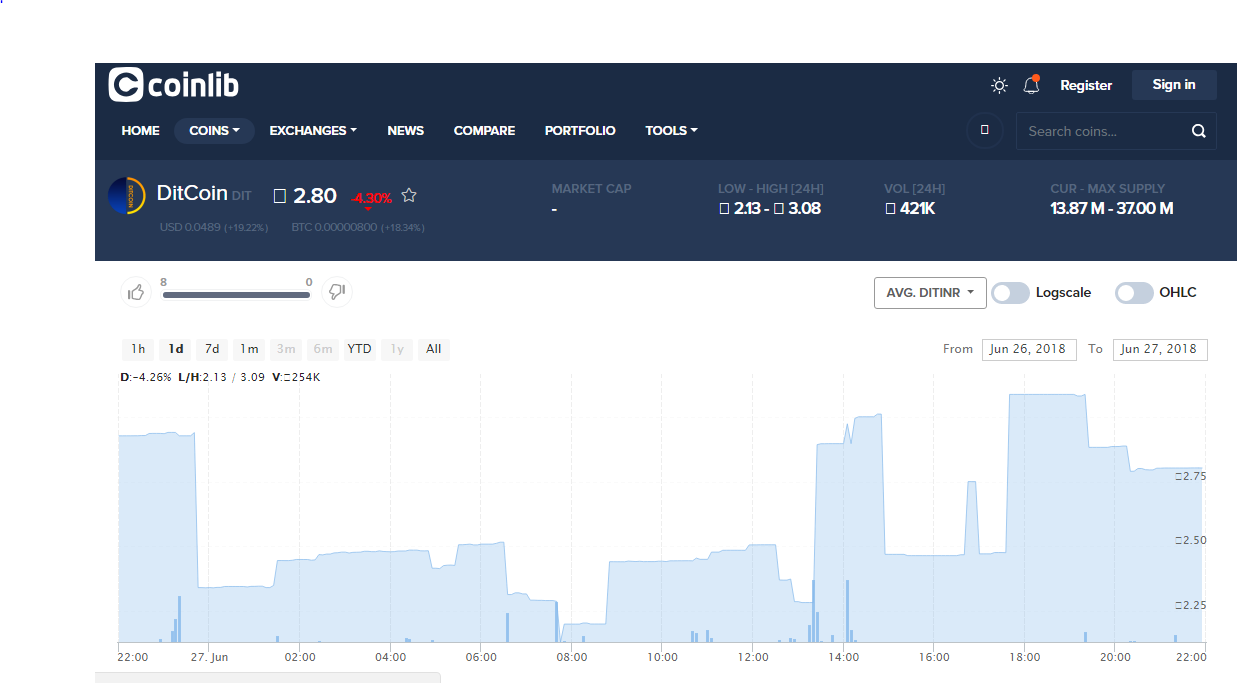This screenshot has width=1237, height=683.
Task: Expand the COINS menu
Action: (214, 131)
